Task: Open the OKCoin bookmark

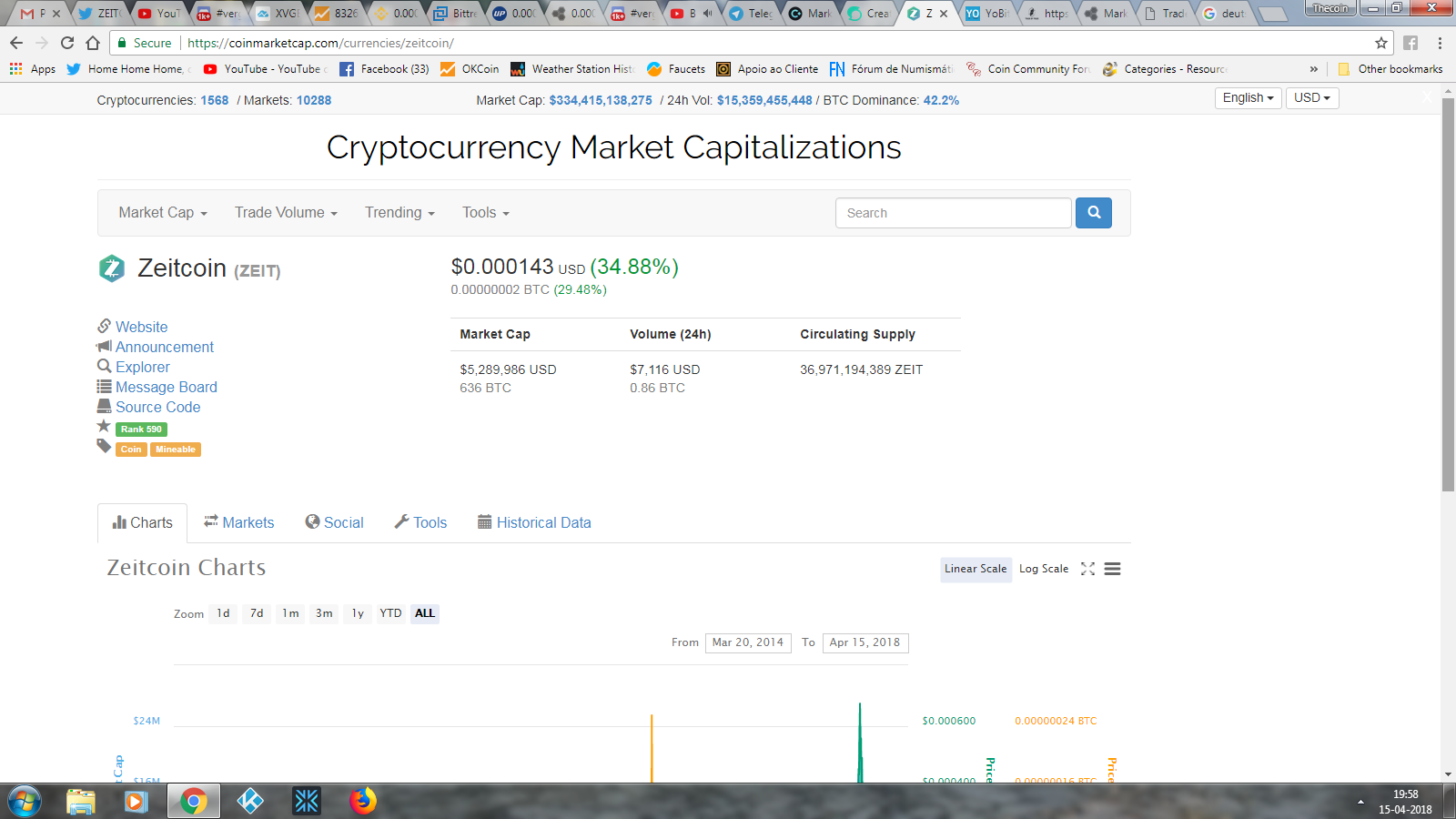Action: (x=470, y=69)
